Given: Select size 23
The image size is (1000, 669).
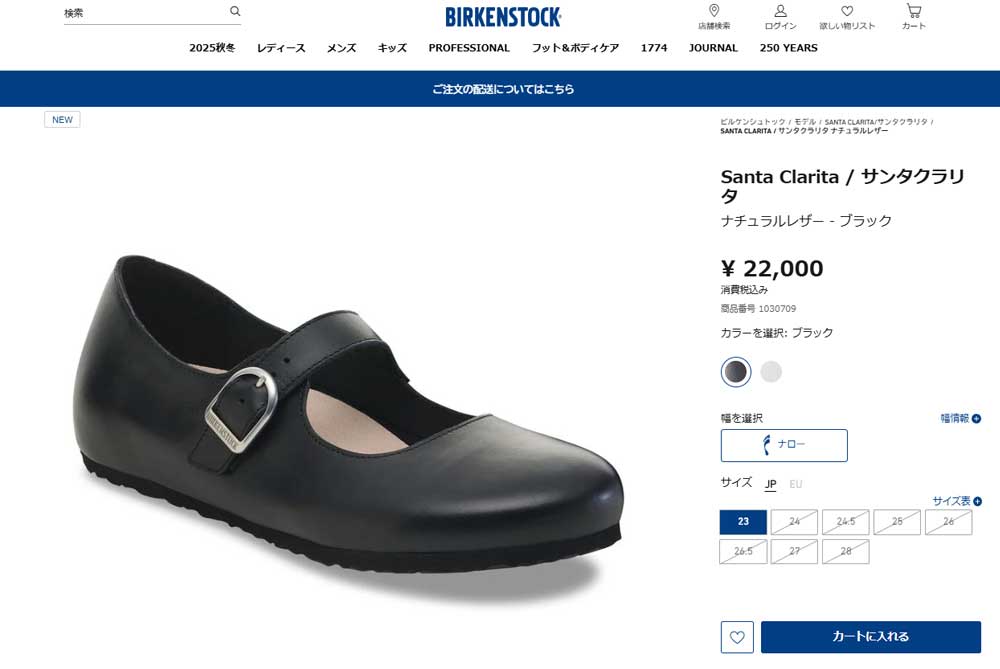Looking at the screenshot, I should coord(743,522).
